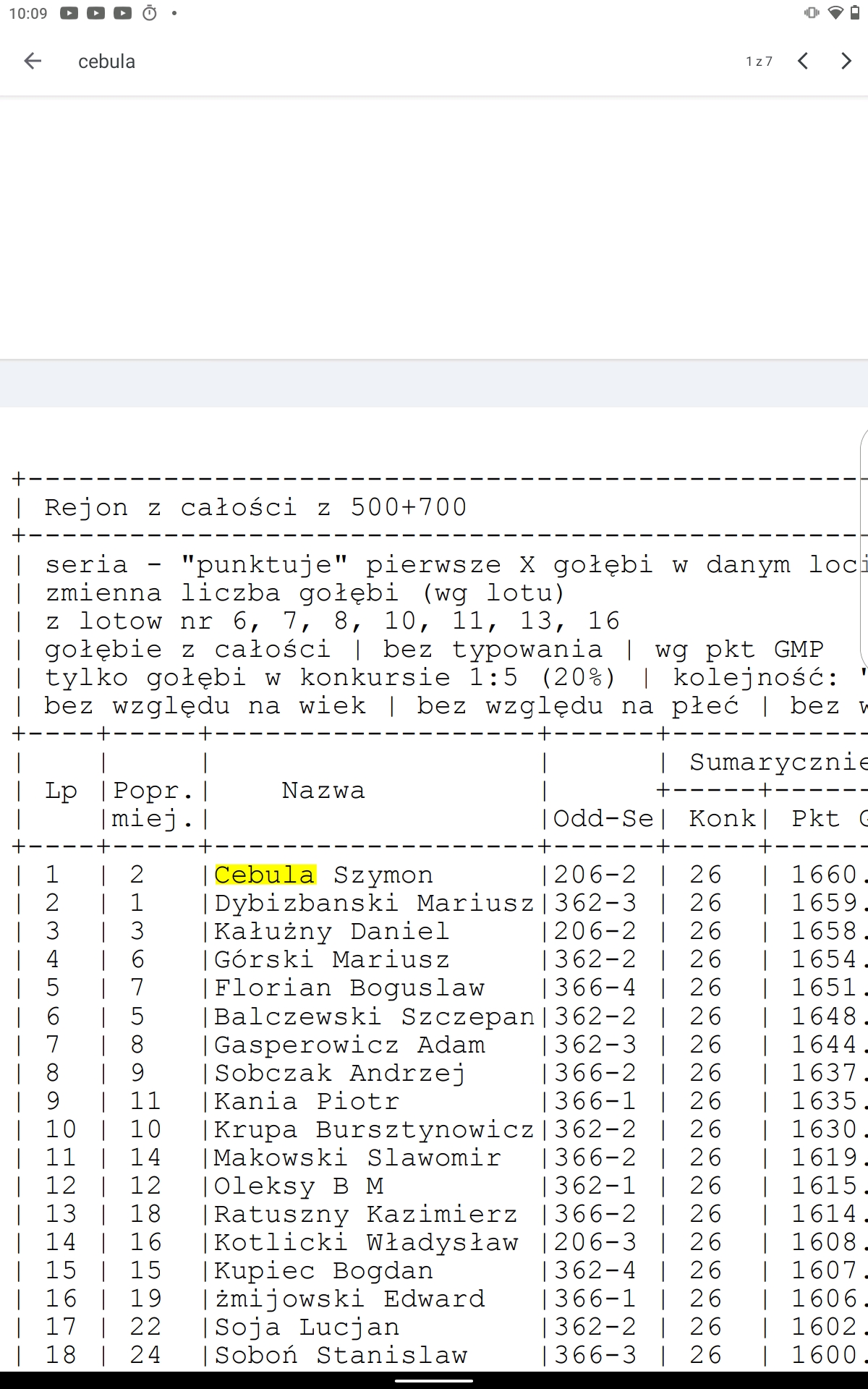Tap the 10:09 clock in the status bar
Screen dimensions: 868x1389
point(28,13)
